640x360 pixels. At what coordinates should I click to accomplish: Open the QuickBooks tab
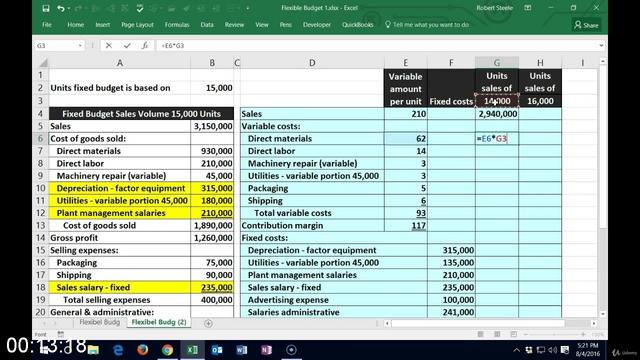pos(358,25)
